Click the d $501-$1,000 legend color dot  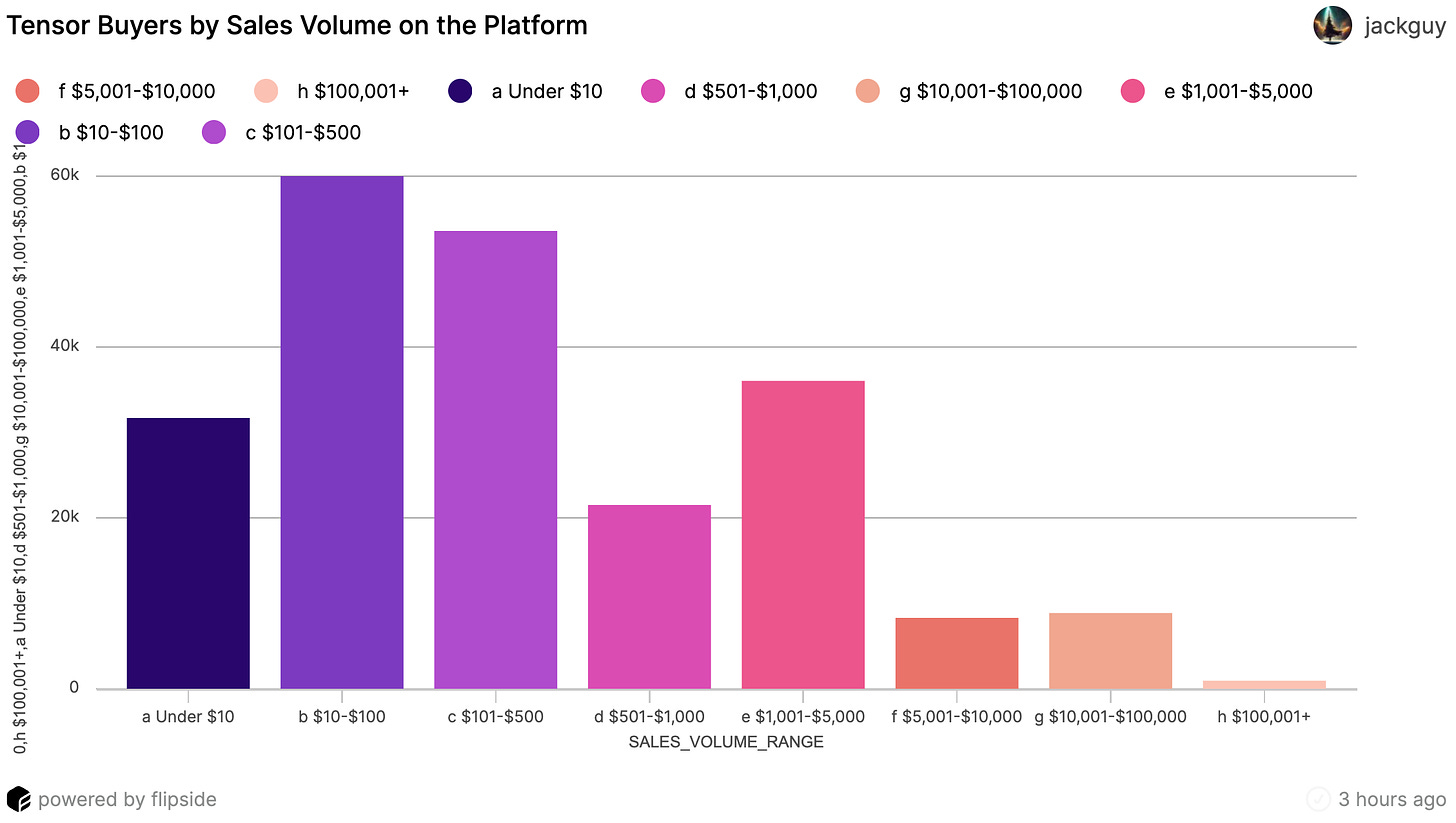coord(652,91)
